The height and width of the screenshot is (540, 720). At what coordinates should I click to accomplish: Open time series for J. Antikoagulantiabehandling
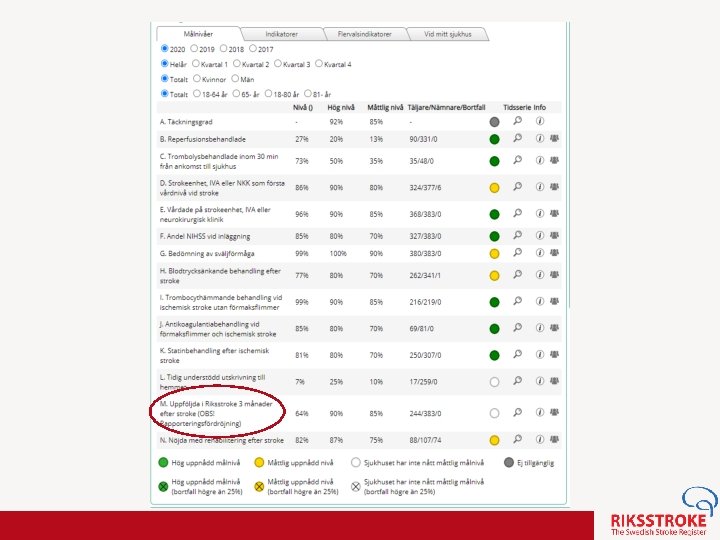(x=518, y=327)
